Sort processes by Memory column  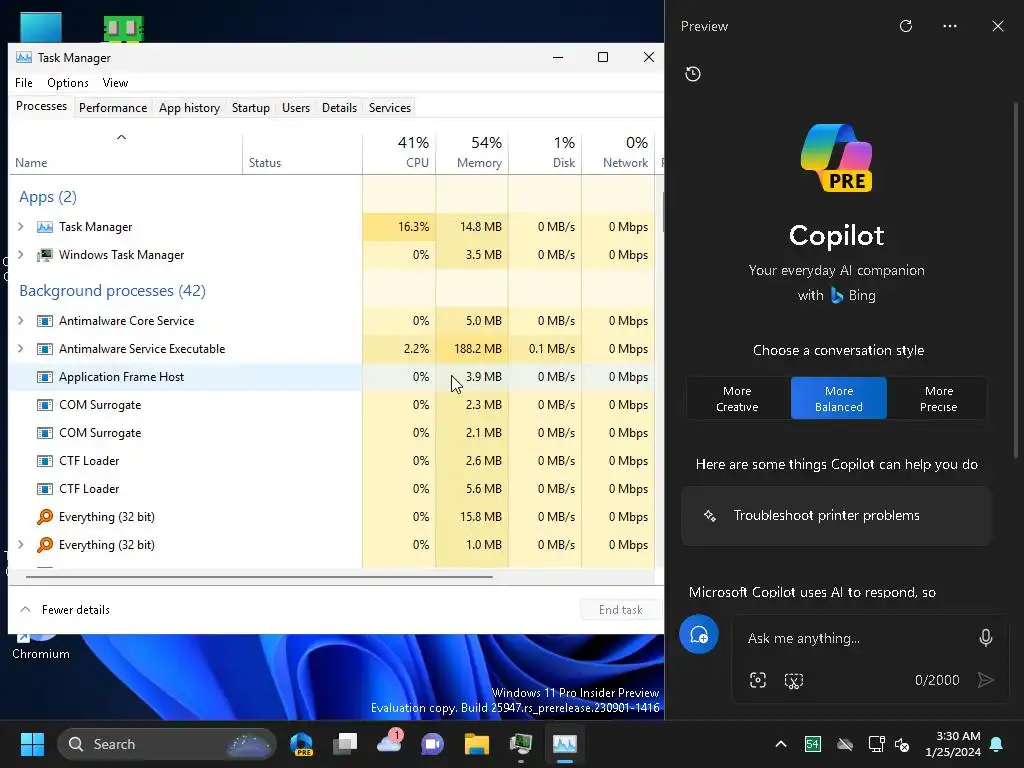point(472,154)
